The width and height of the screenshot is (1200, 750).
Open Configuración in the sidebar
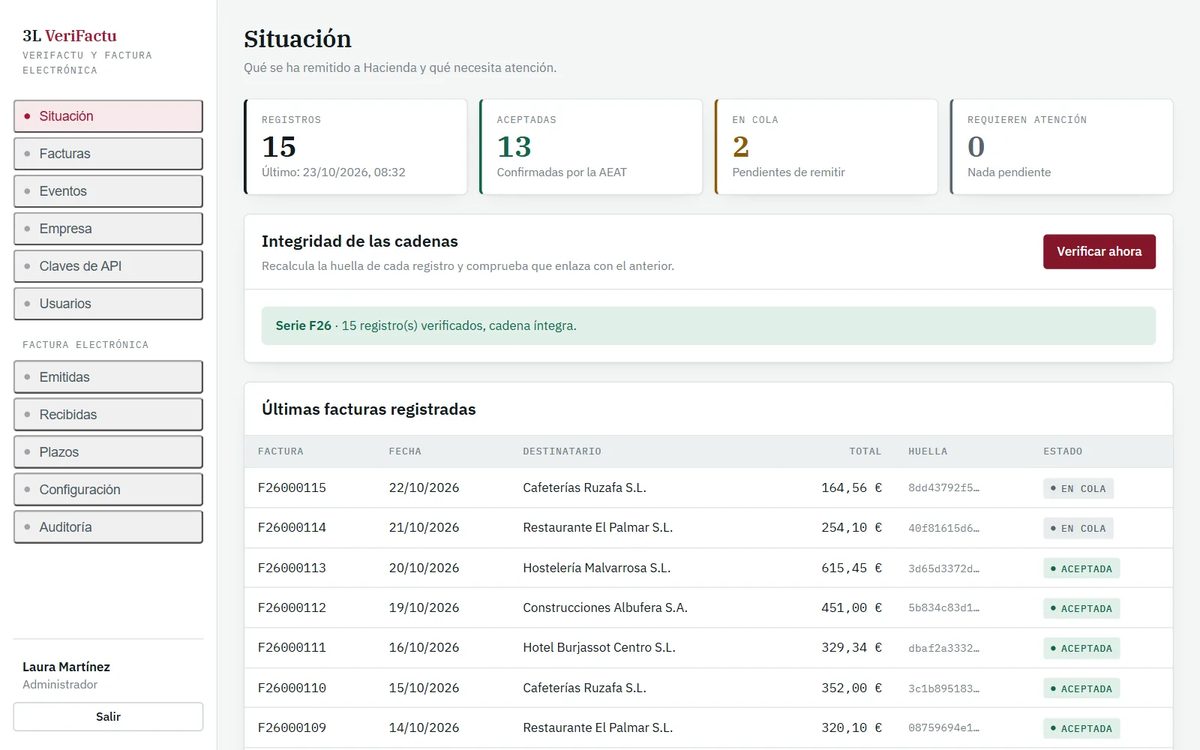[x=108, y=490]
